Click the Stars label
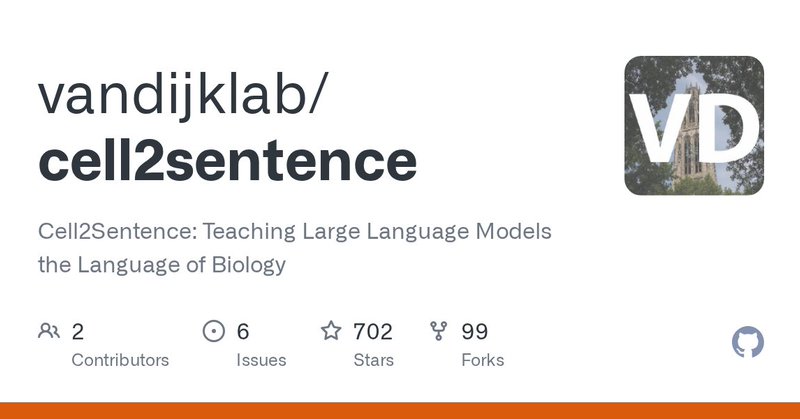 point(373,360)
